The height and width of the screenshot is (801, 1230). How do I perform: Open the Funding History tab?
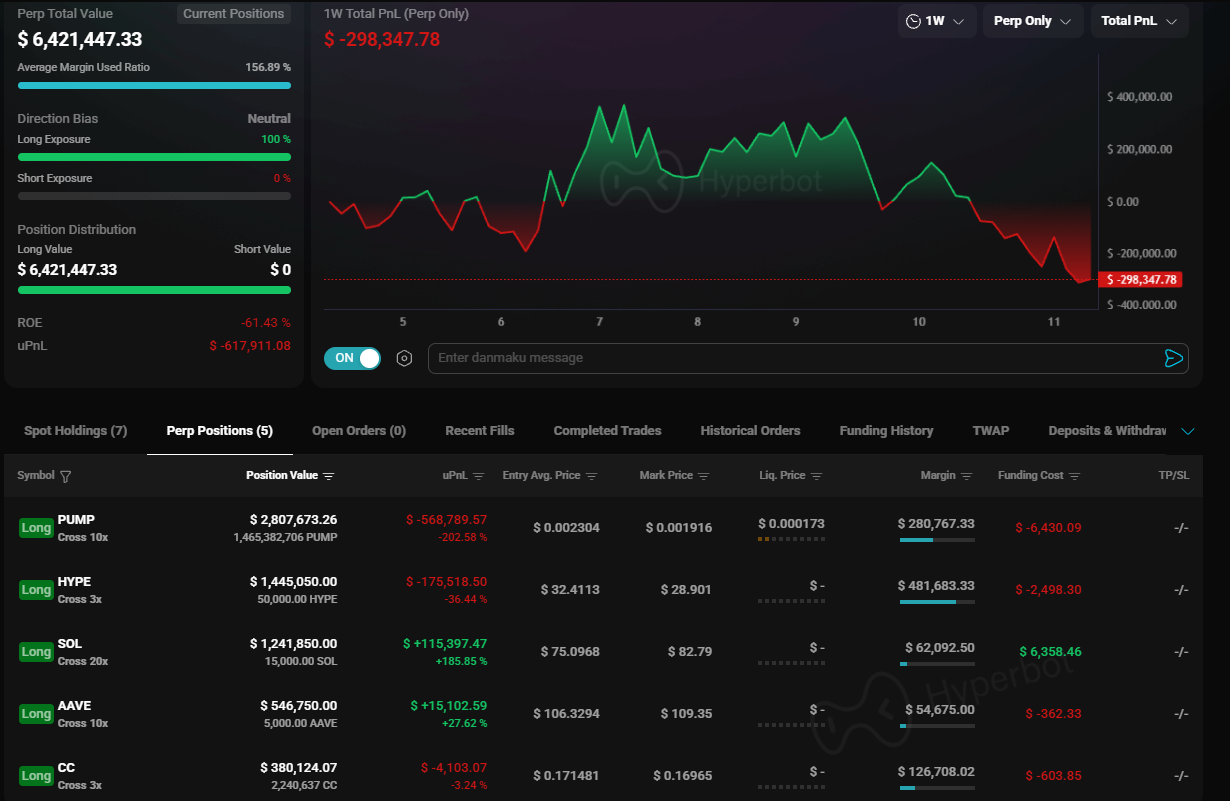point(886,431)
